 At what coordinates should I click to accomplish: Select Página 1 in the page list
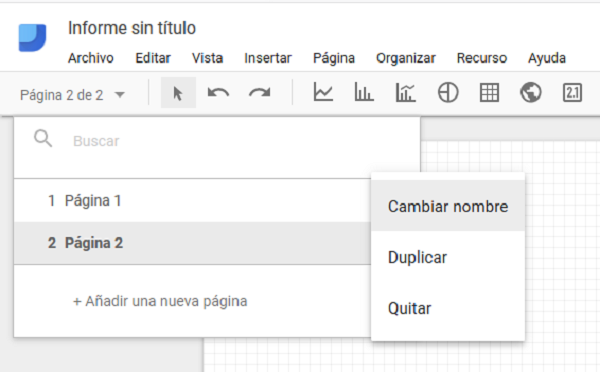pos(192,201)
